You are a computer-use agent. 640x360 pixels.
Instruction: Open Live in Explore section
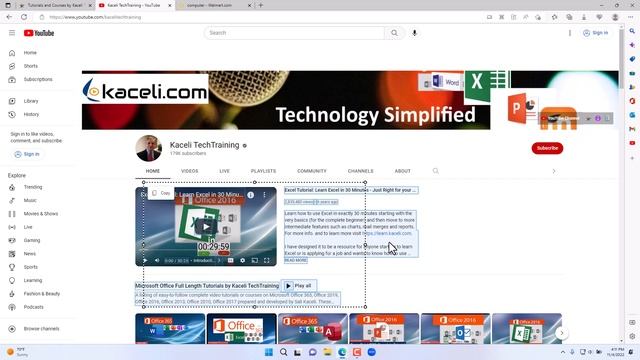tap(28, 227)
